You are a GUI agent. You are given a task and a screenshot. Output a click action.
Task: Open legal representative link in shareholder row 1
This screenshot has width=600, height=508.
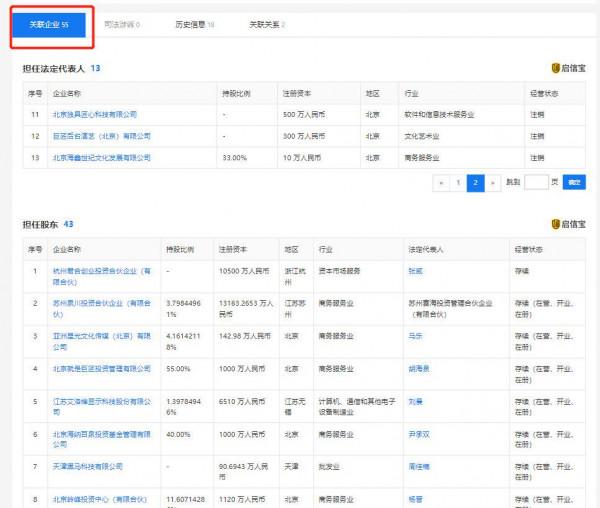416,271
